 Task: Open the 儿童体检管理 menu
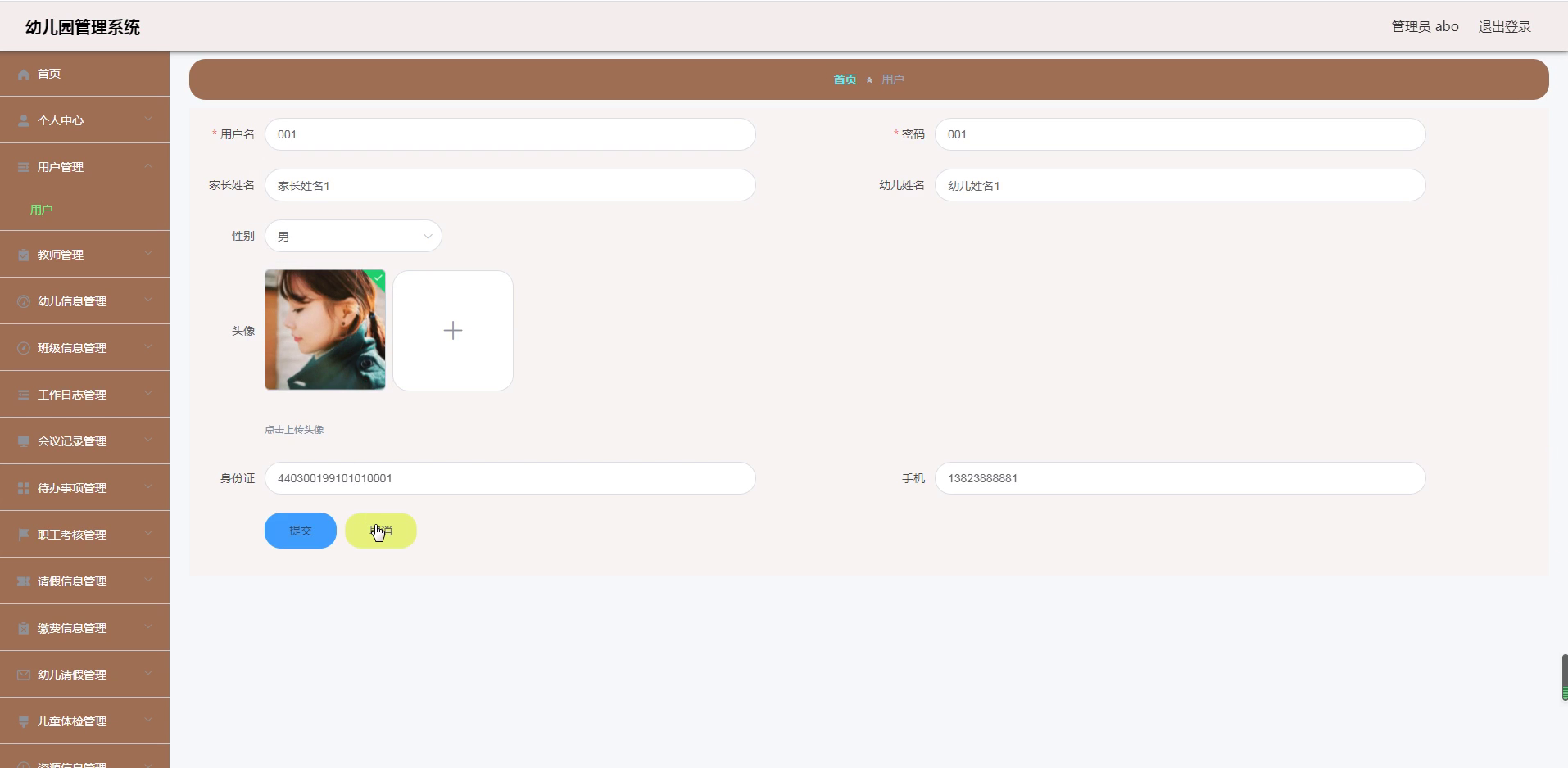84,721
